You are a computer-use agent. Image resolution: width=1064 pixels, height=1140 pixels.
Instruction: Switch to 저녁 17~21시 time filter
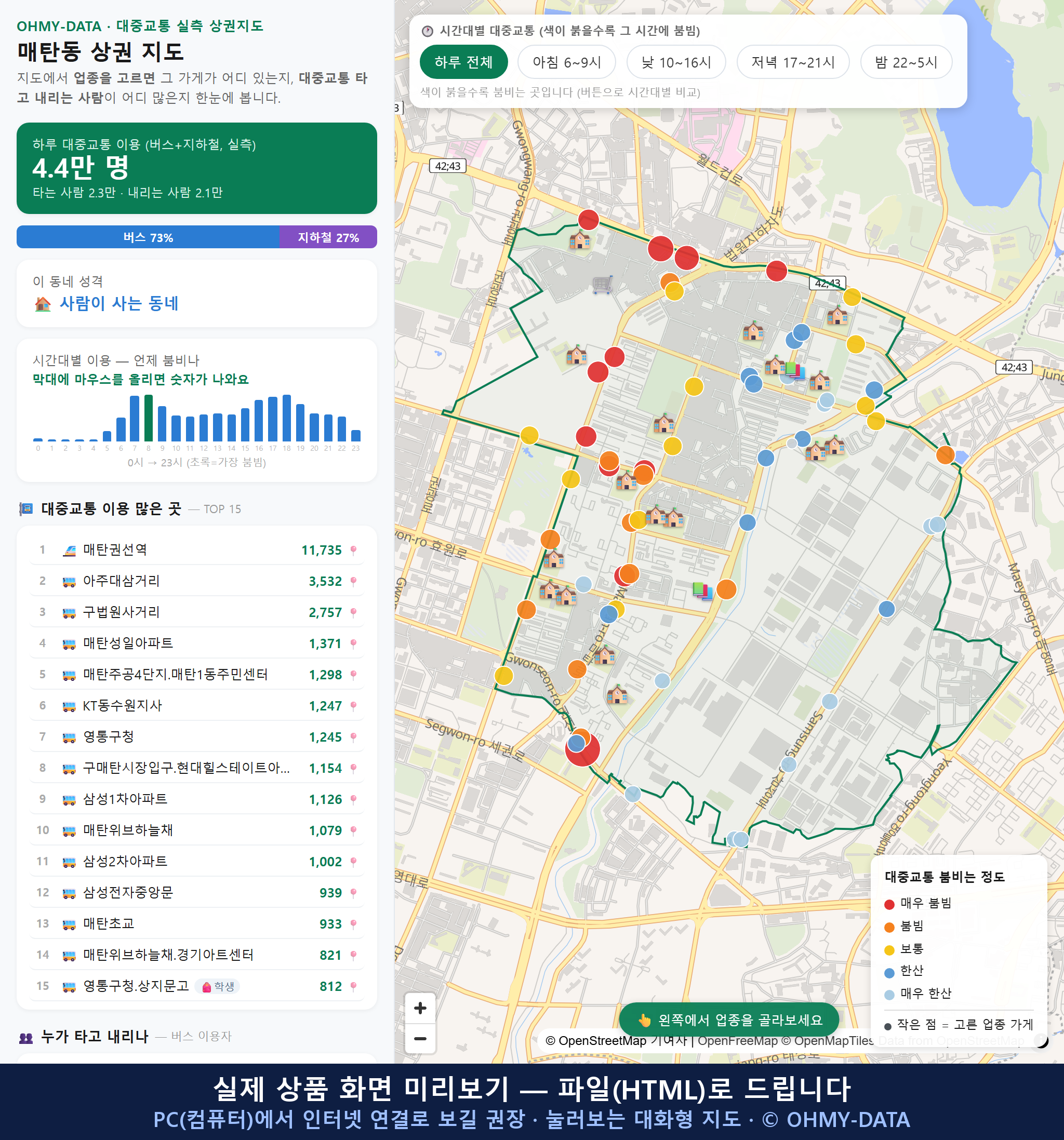tap(793, 62)
